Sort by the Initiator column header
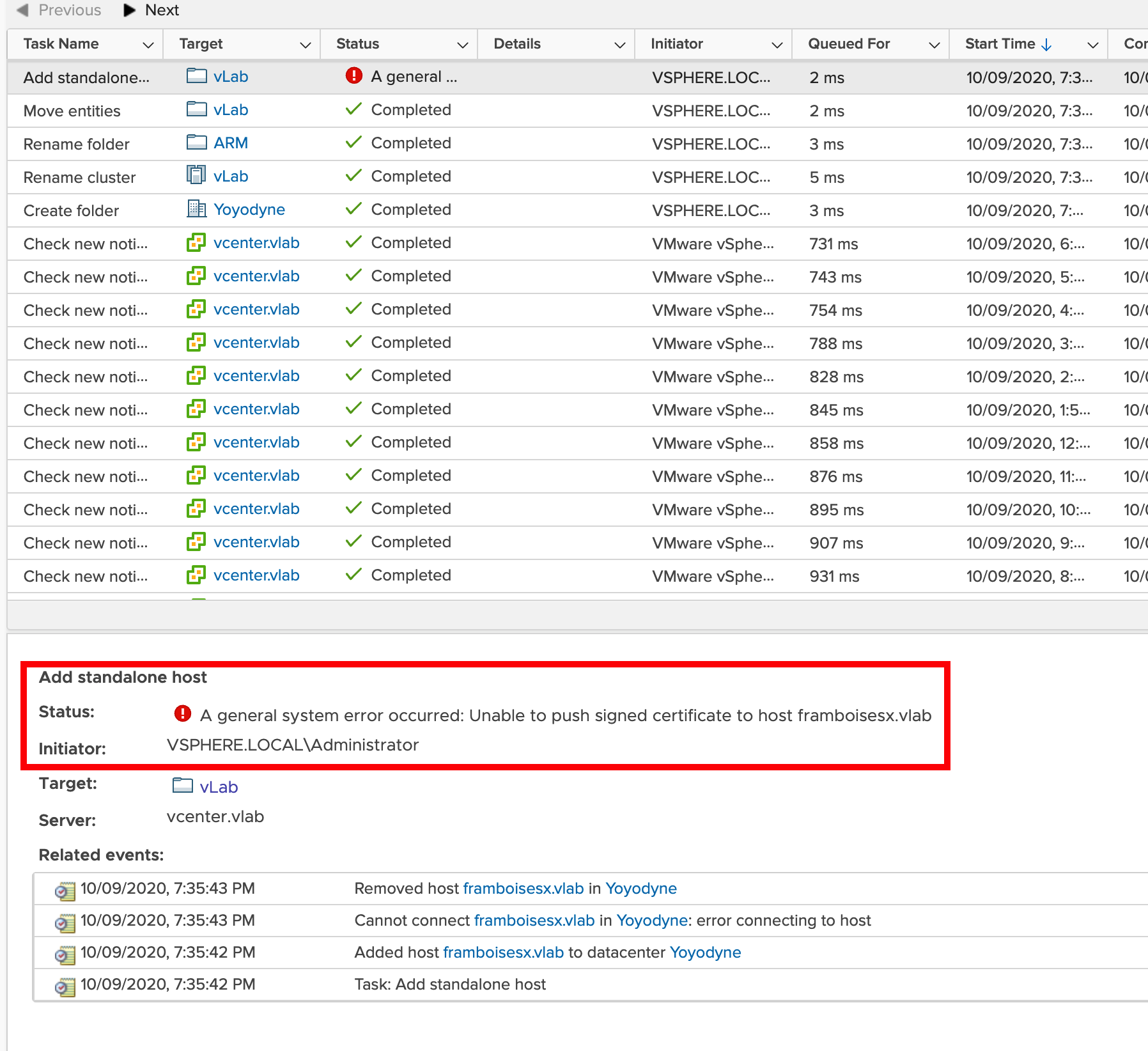The width and height of the screenshot is (1148, 1051). 677,43
